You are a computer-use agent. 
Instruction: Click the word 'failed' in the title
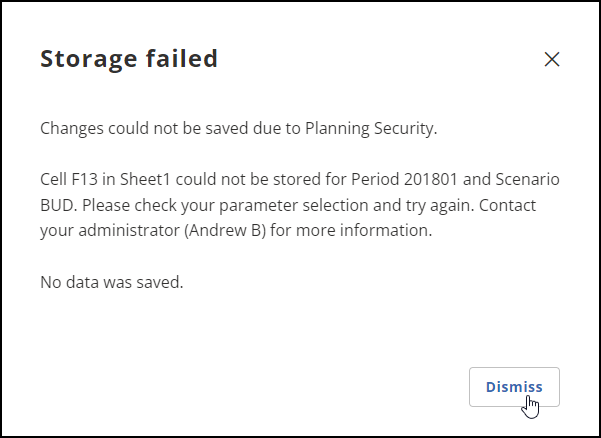click(x=185, y=59)
